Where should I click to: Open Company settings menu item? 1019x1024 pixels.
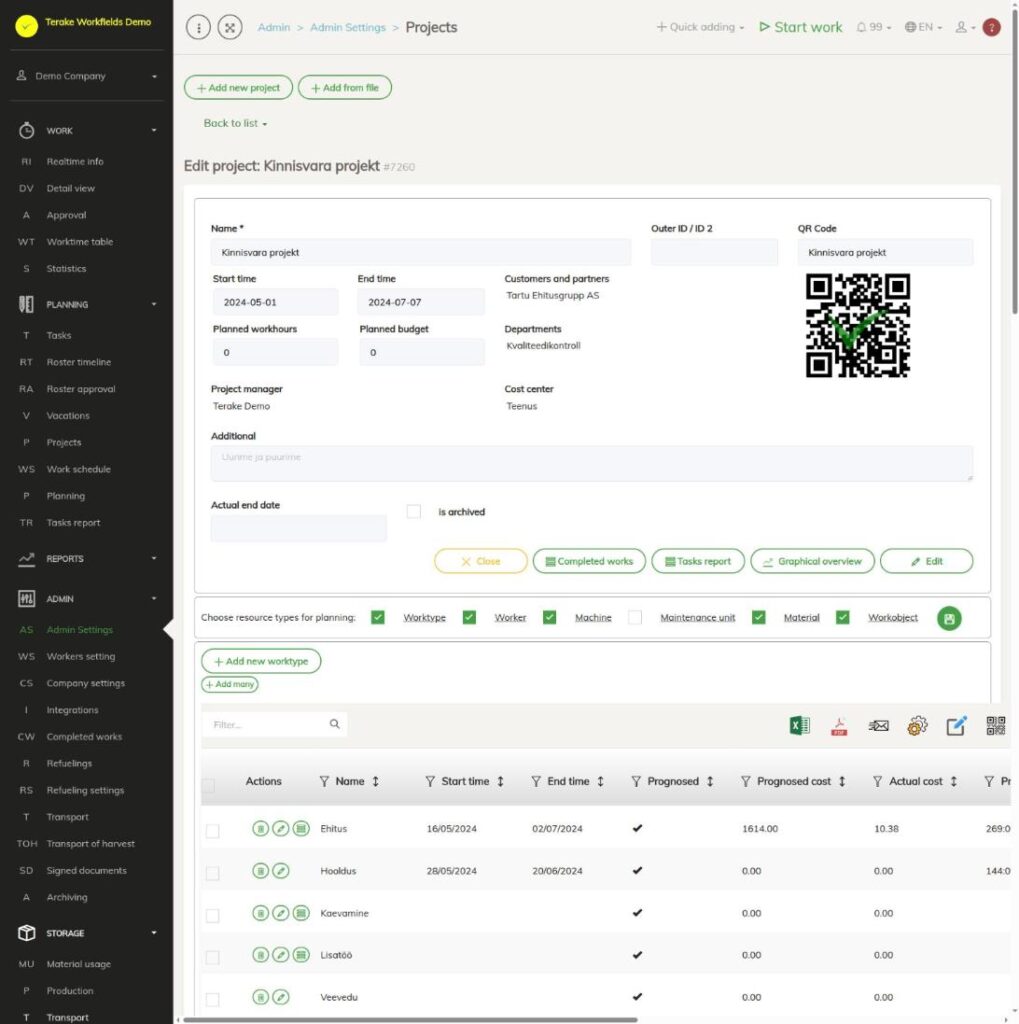coord(86,683)
